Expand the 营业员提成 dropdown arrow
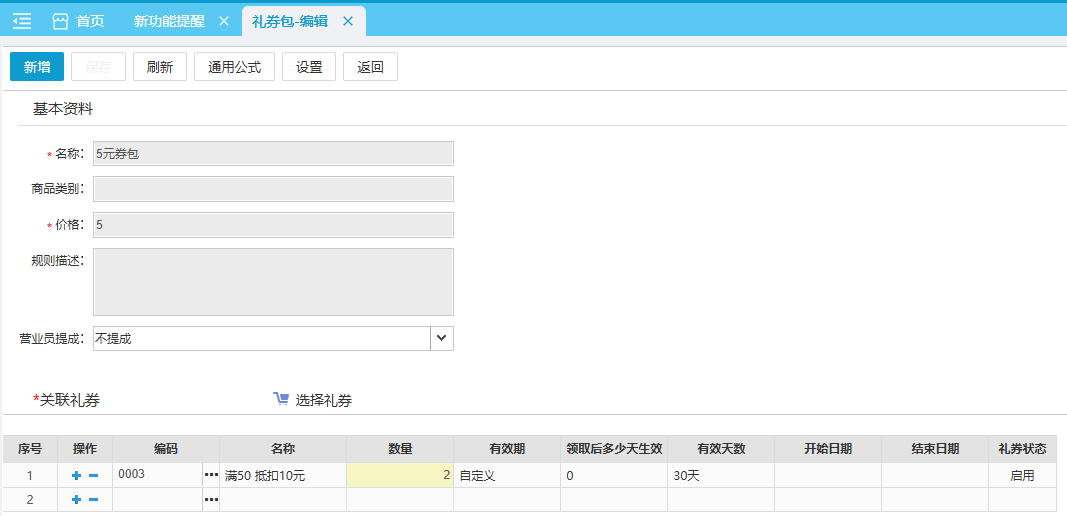 point(442,338)
